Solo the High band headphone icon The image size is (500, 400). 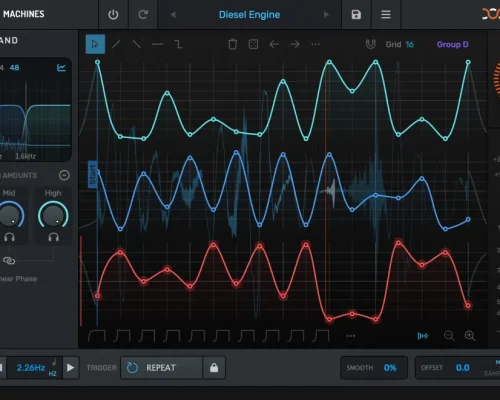point(54,237)
